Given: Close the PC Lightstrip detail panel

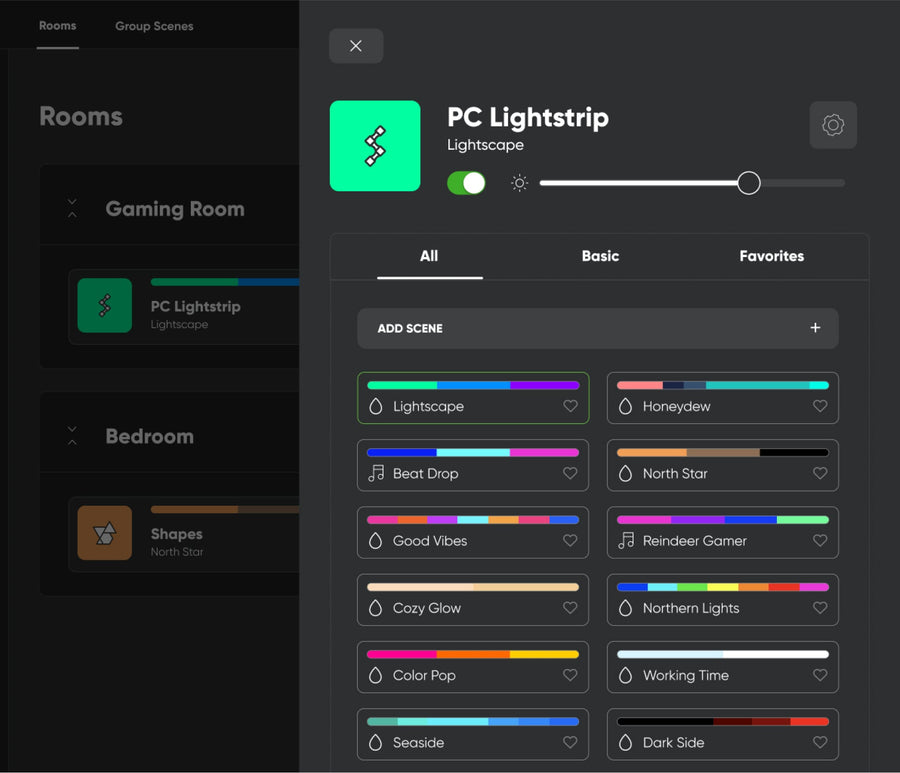Looking at the screenshot, I should (356, 46).
